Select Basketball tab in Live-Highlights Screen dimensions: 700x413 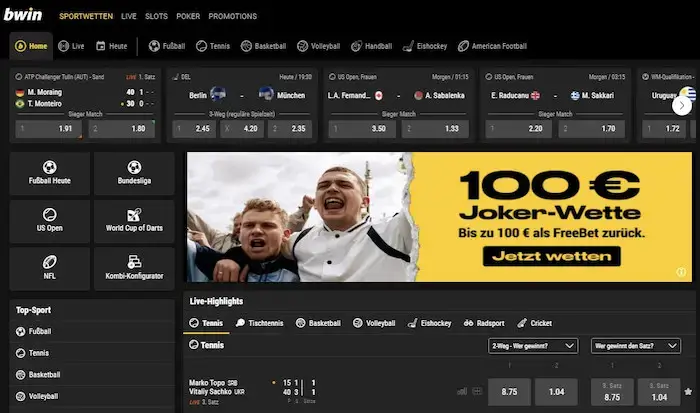[x=318, y=323]
